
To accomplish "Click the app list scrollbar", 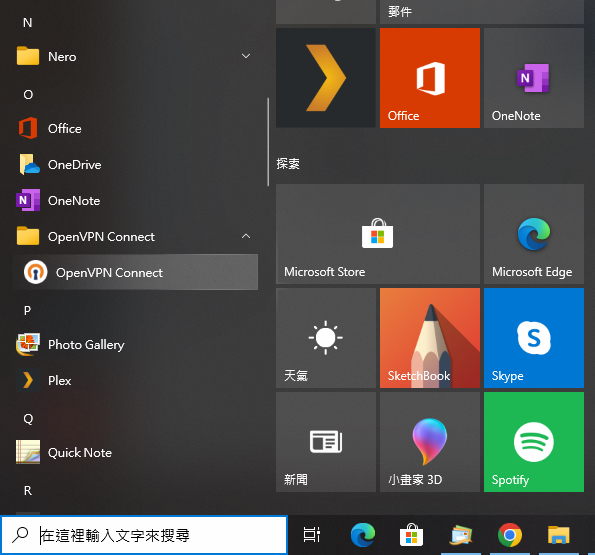I will [x=268, y=142].
